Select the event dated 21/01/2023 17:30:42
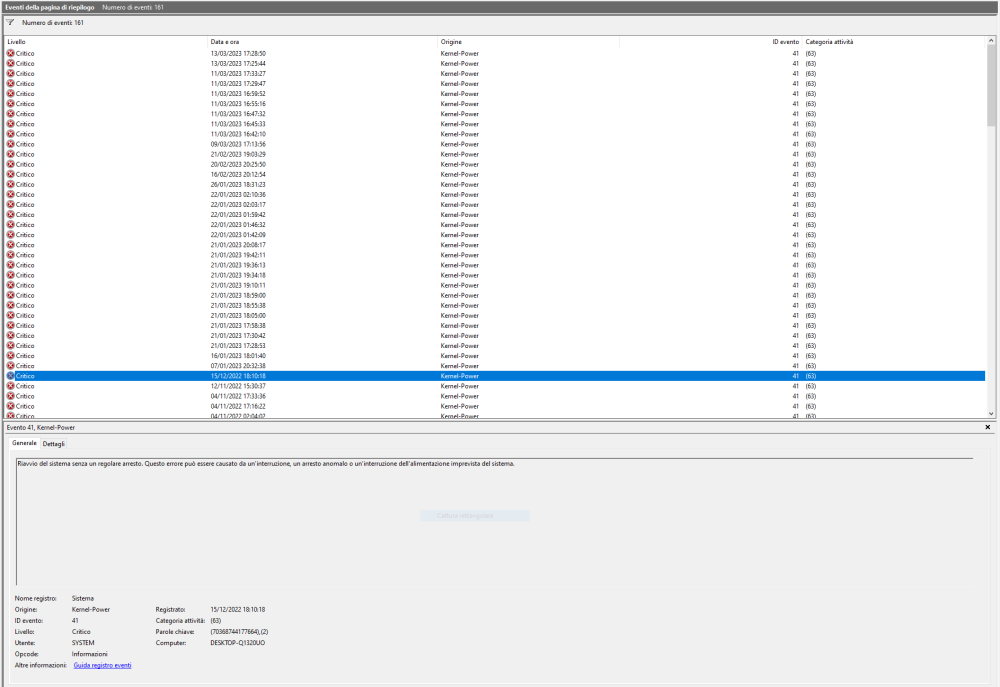 pos(494,336)
